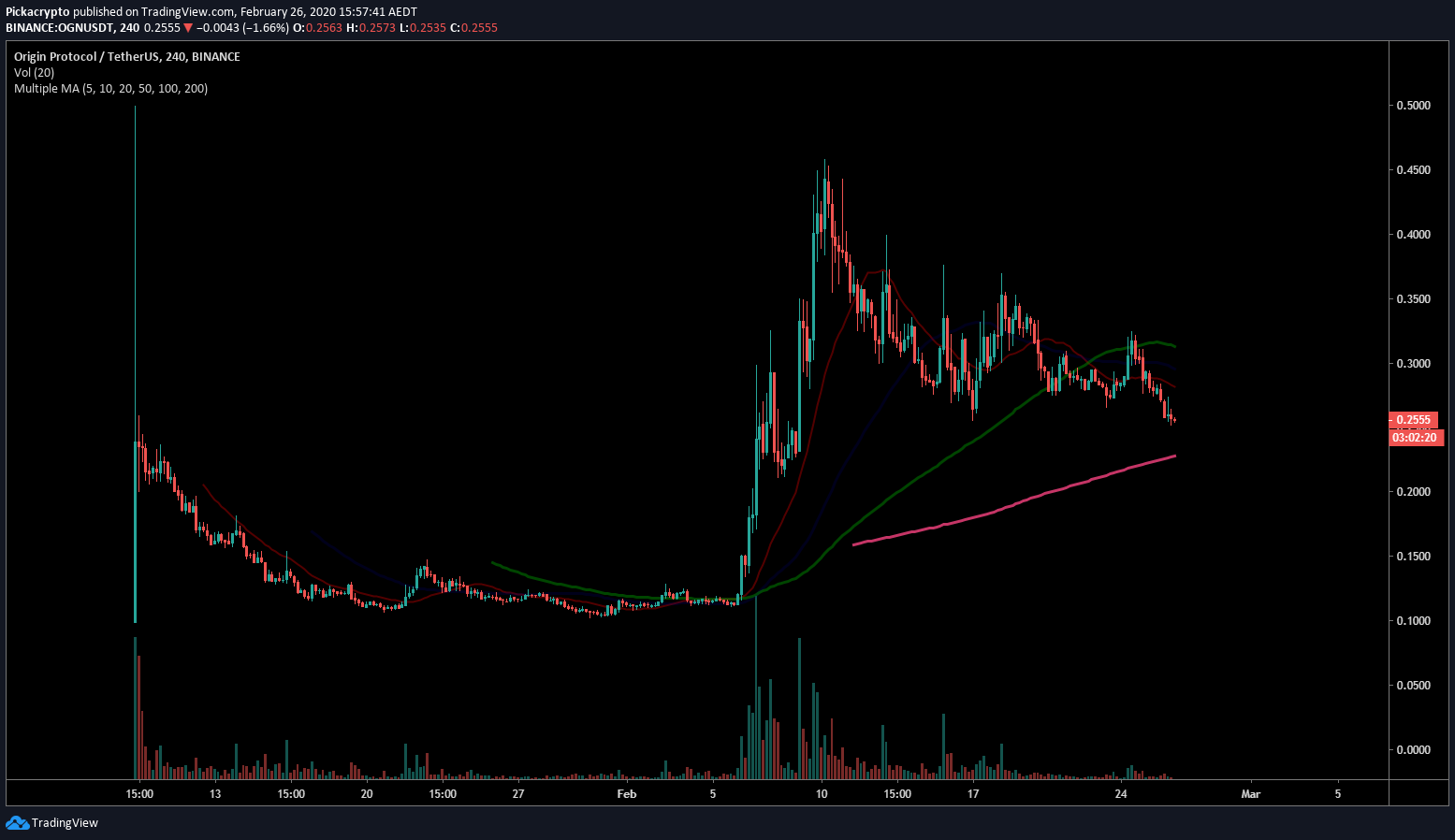Viewport: 1455px width, 840px height.
Task: Click the Multiple MA (5, 10, 20, 50, 100, 200) label
Action: 111,89
